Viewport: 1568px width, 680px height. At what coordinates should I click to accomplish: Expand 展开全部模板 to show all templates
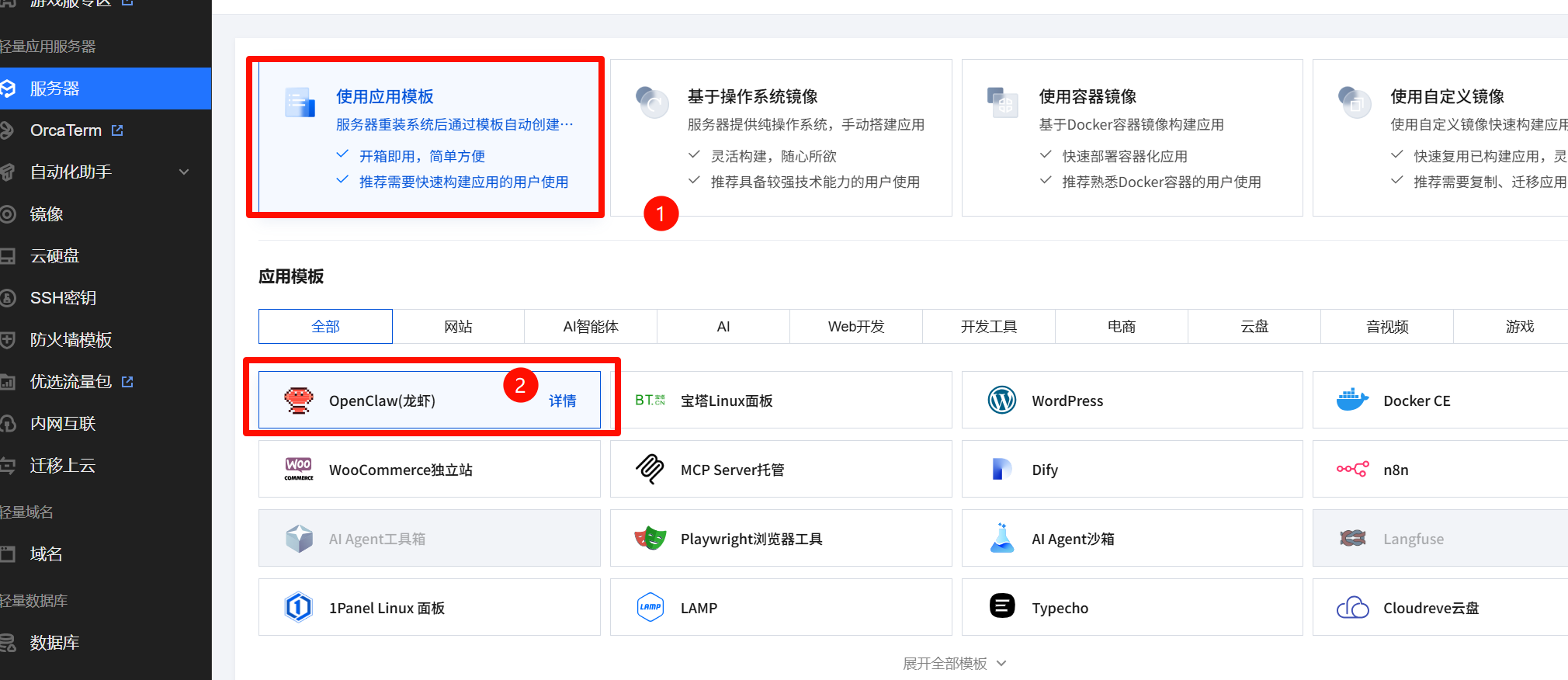point(953,664)
